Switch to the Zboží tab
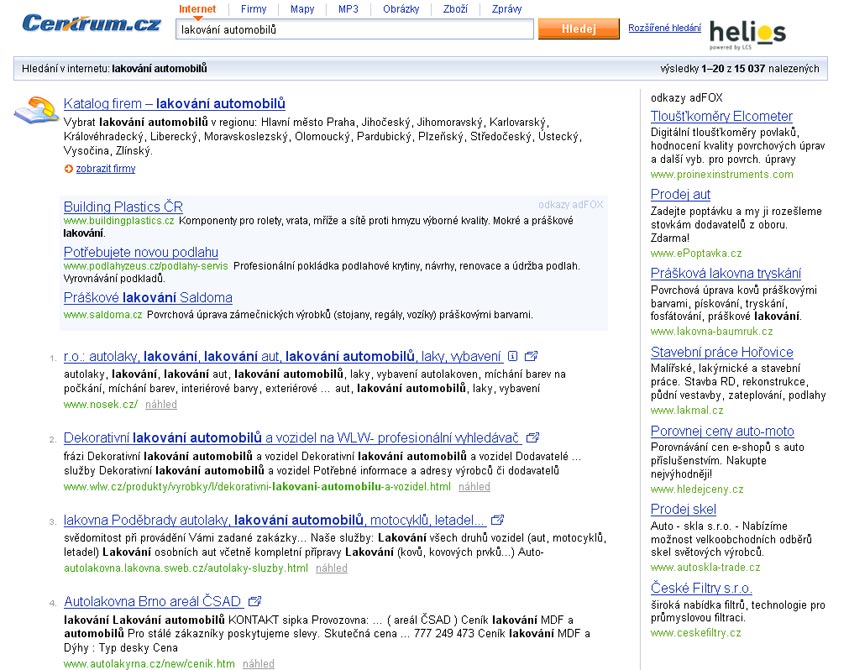Screen dimensions: 849x670 (455, 9)
